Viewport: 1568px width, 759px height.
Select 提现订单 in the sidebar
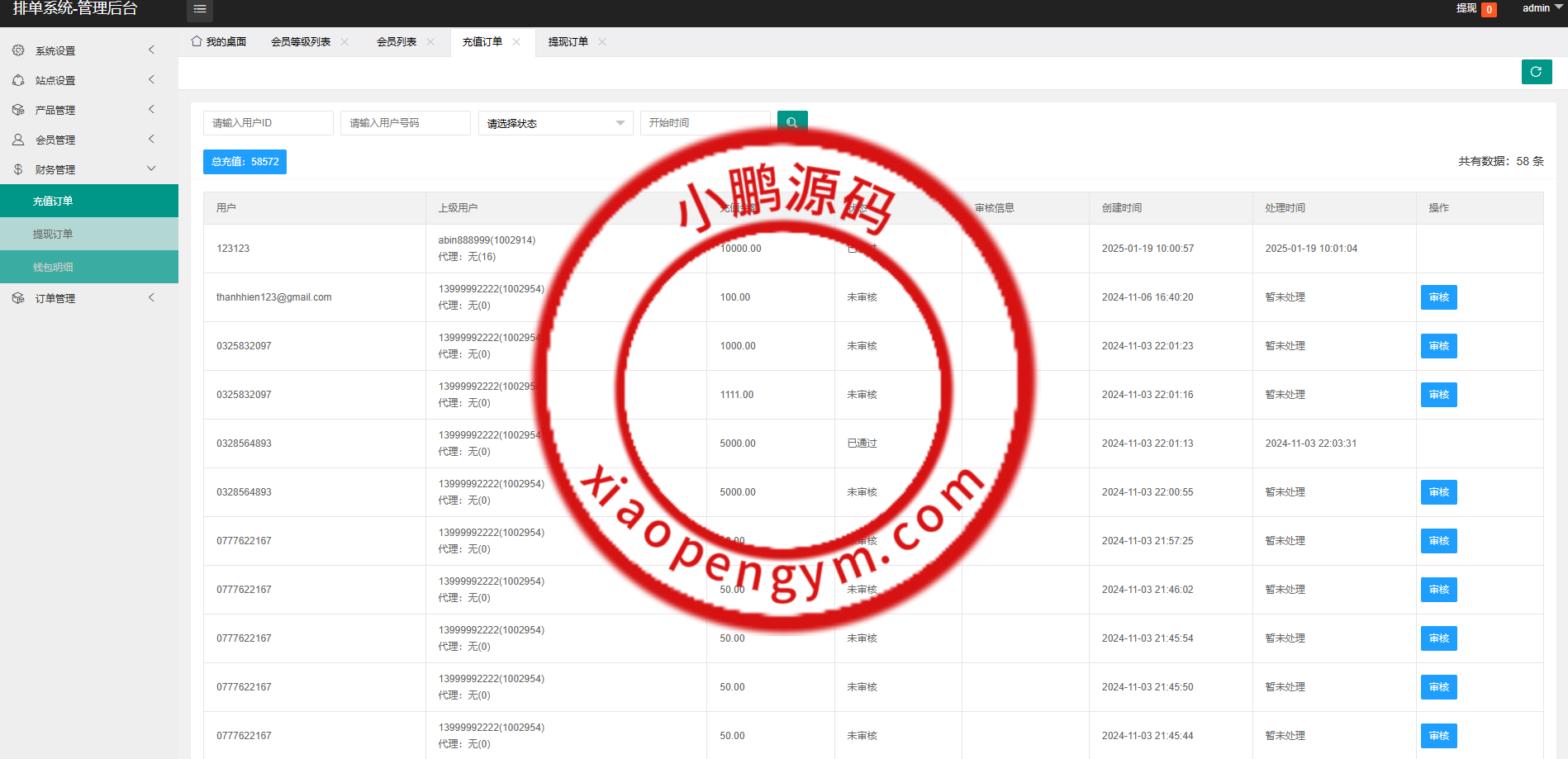pyautogui.click(x=53, y=234)
